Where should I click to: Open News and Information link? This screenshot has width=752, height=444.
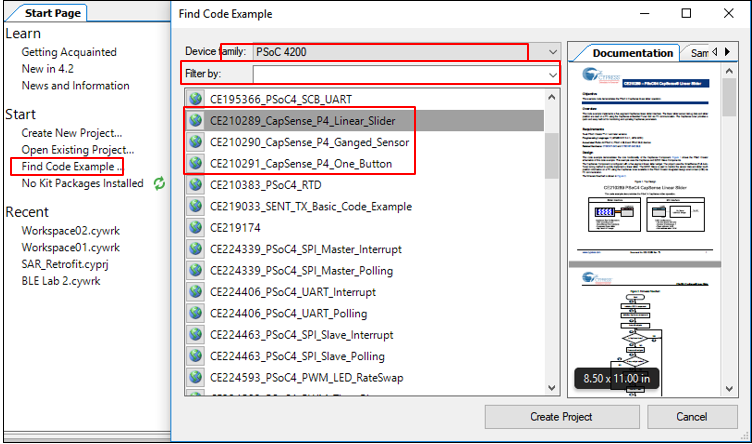point(75,85)
